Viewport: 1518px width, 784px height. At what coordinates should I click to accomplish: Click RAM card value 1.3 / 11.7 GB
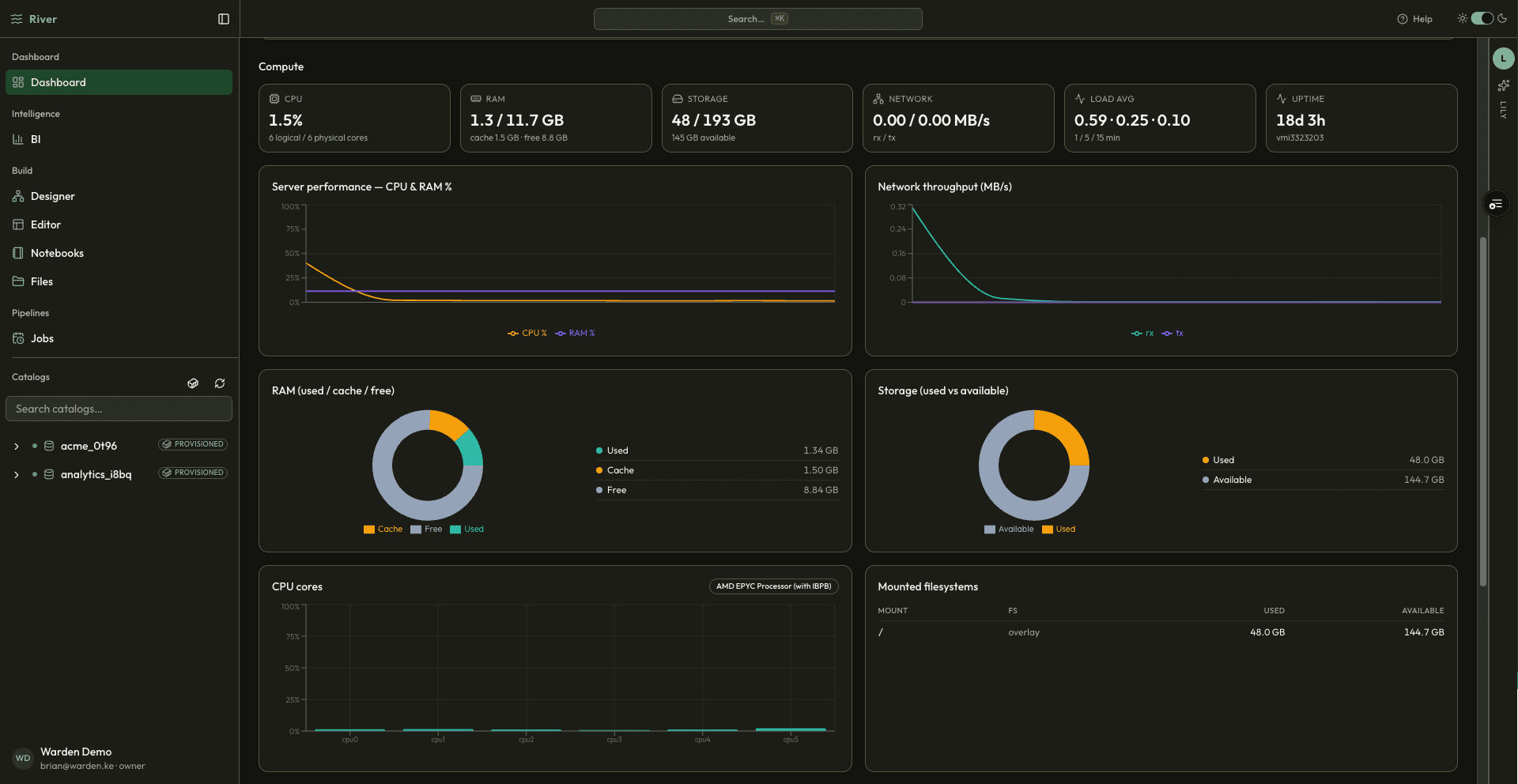tap(517, 120)
